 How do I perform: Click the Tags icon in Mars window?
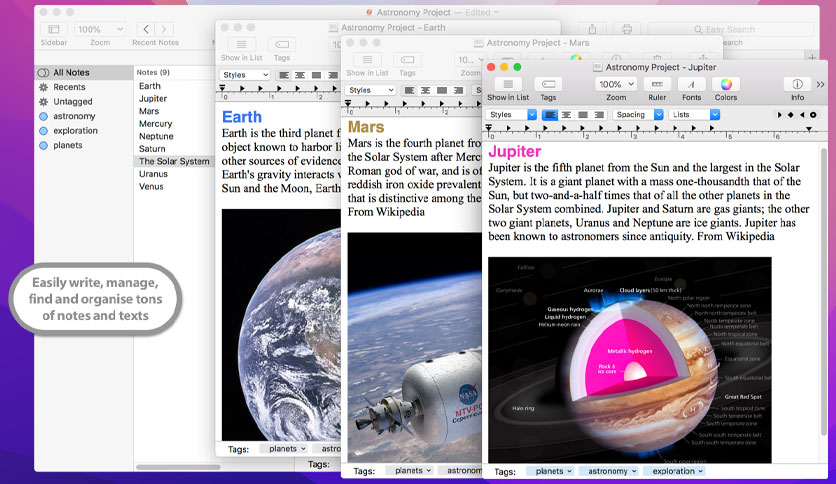[x=407, y=60]
